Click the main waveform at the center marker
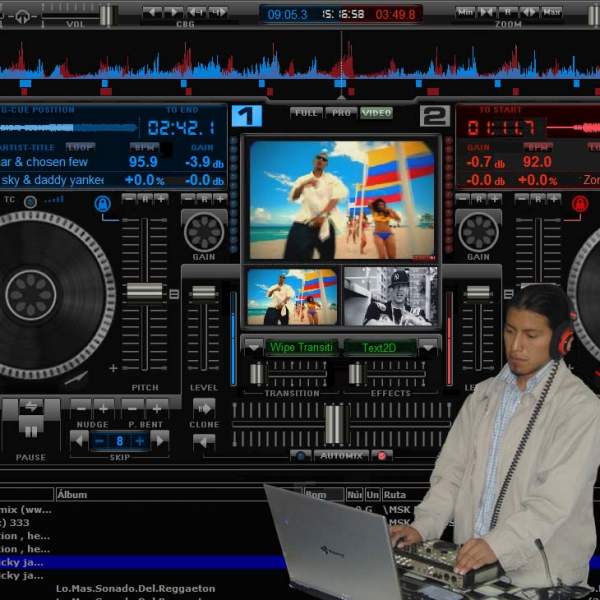 pyautogui.click(x=341, y=61)
